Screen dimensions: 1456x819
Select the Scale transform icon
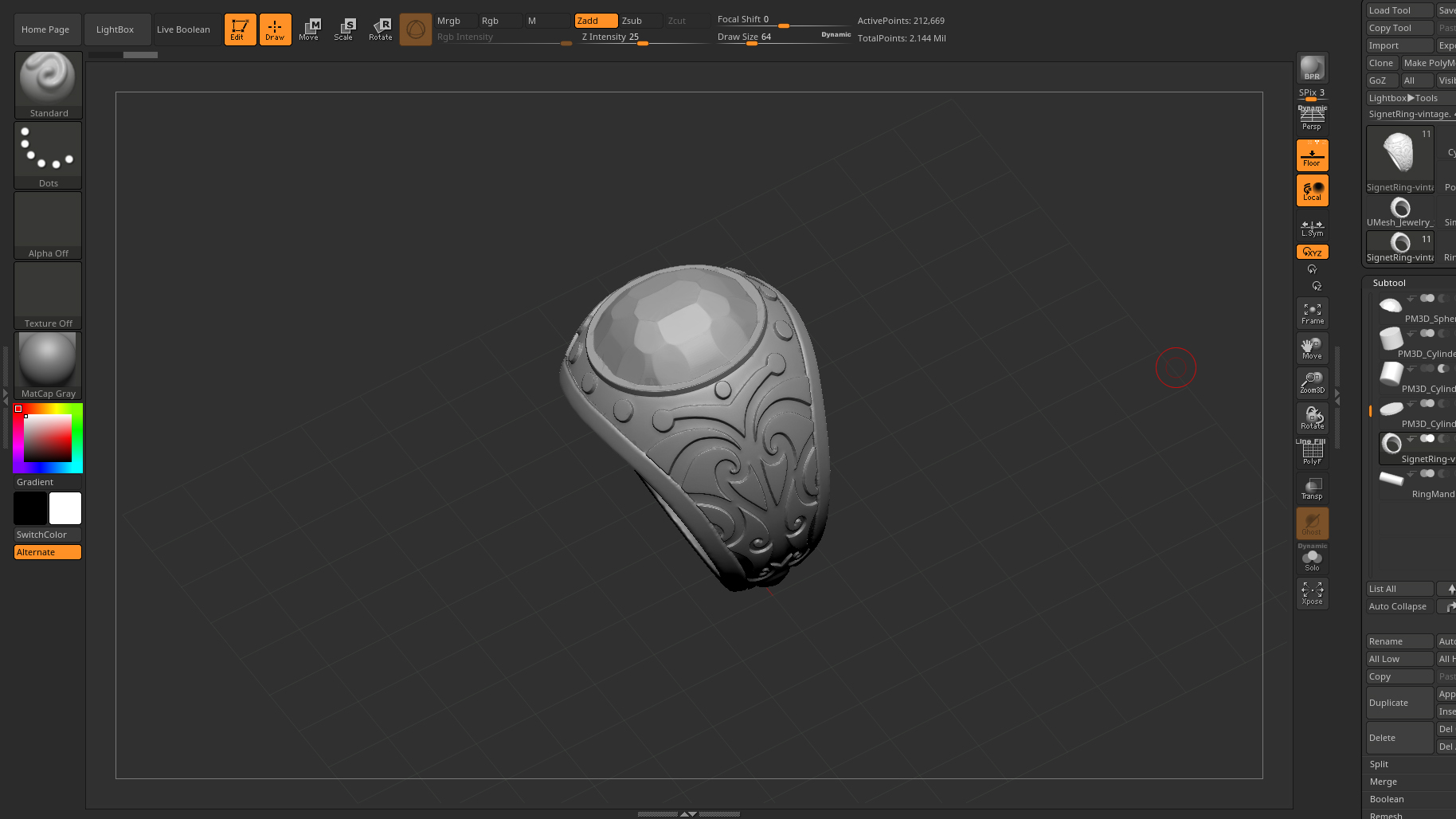tap(344, 29)
